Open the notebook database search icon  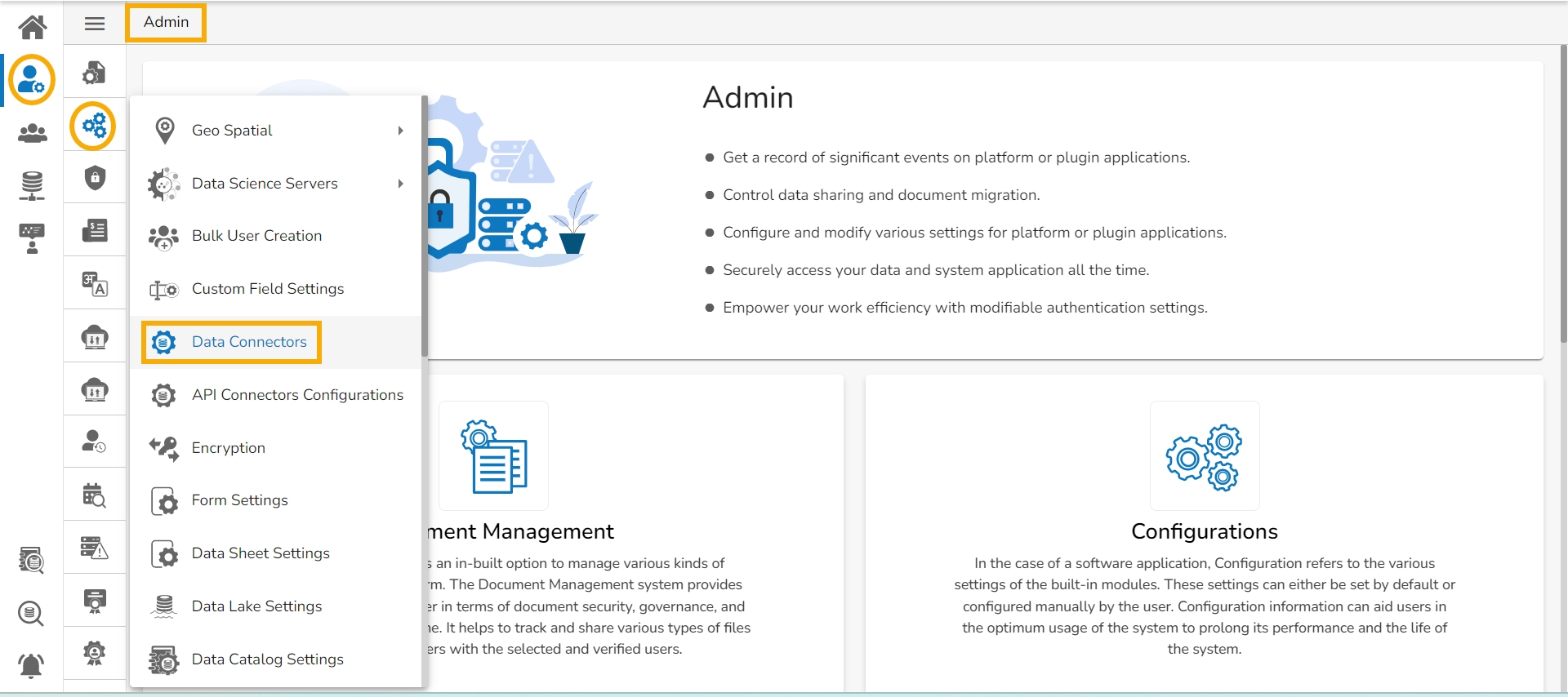coord(31,561)
